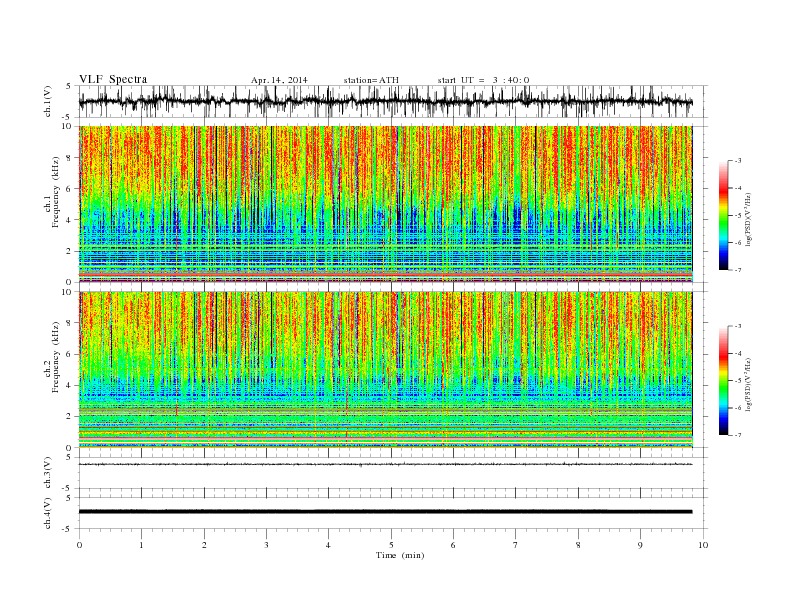Click time axis tick label "6"

(x=453, y=545)
